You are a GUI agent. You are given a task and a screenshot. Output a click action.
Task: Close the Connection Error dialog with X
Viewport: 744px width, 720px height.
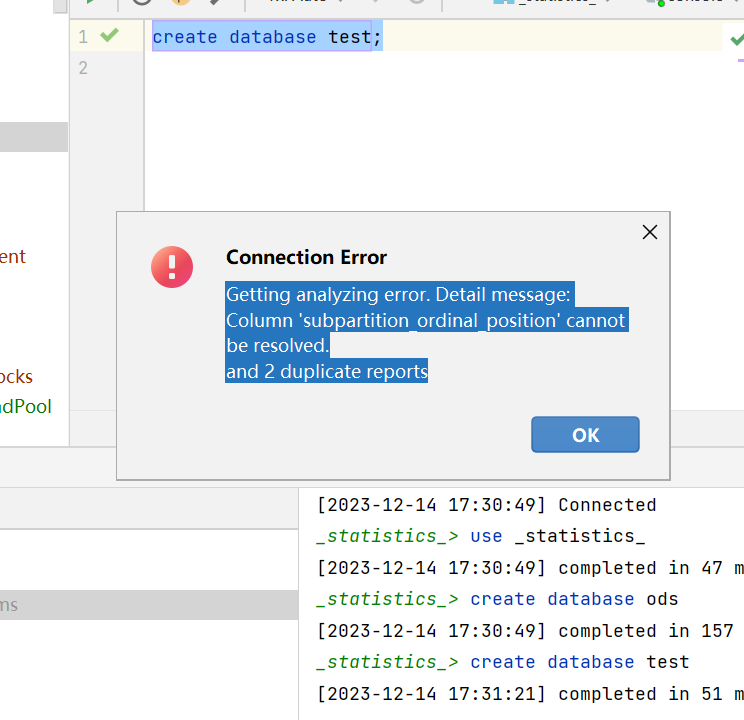(x=650, y=233)
